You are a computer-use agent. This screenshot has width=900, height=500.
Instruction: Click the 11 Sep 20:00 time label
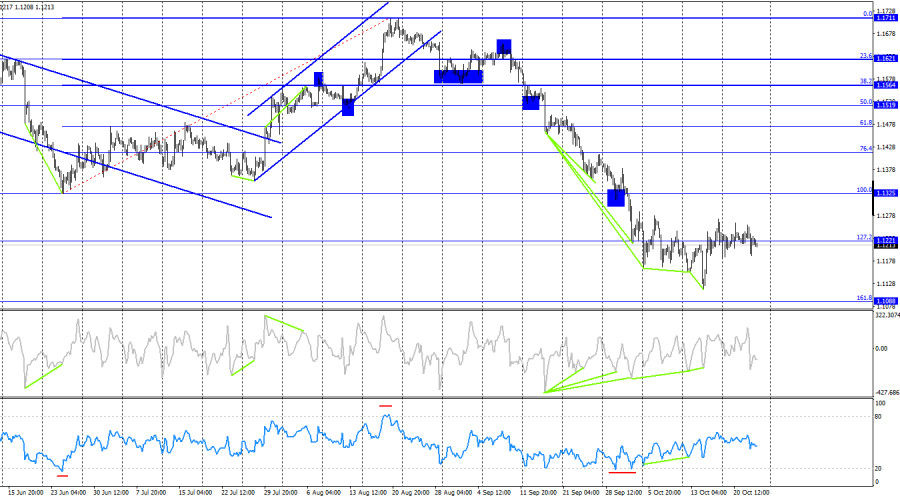538,493
